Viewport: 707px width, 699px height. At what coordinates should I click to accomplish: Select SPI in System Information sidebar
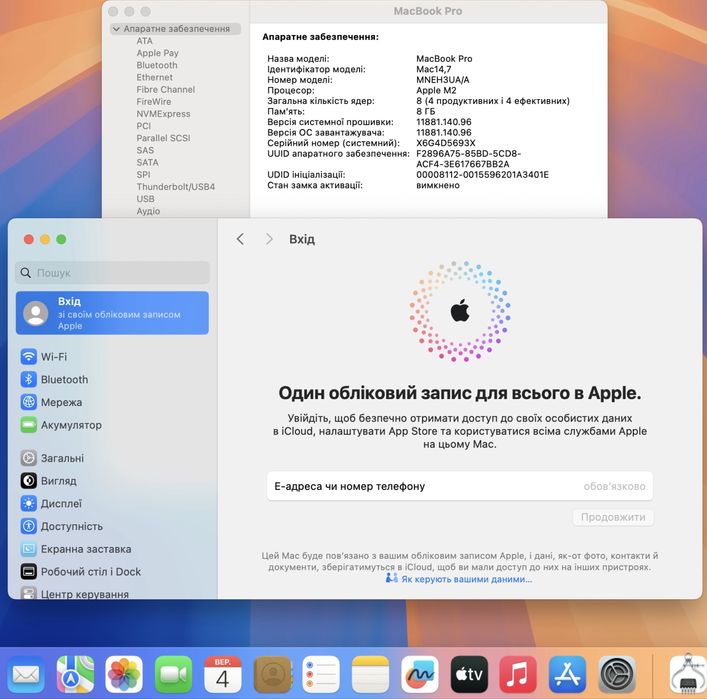point(143,175)
